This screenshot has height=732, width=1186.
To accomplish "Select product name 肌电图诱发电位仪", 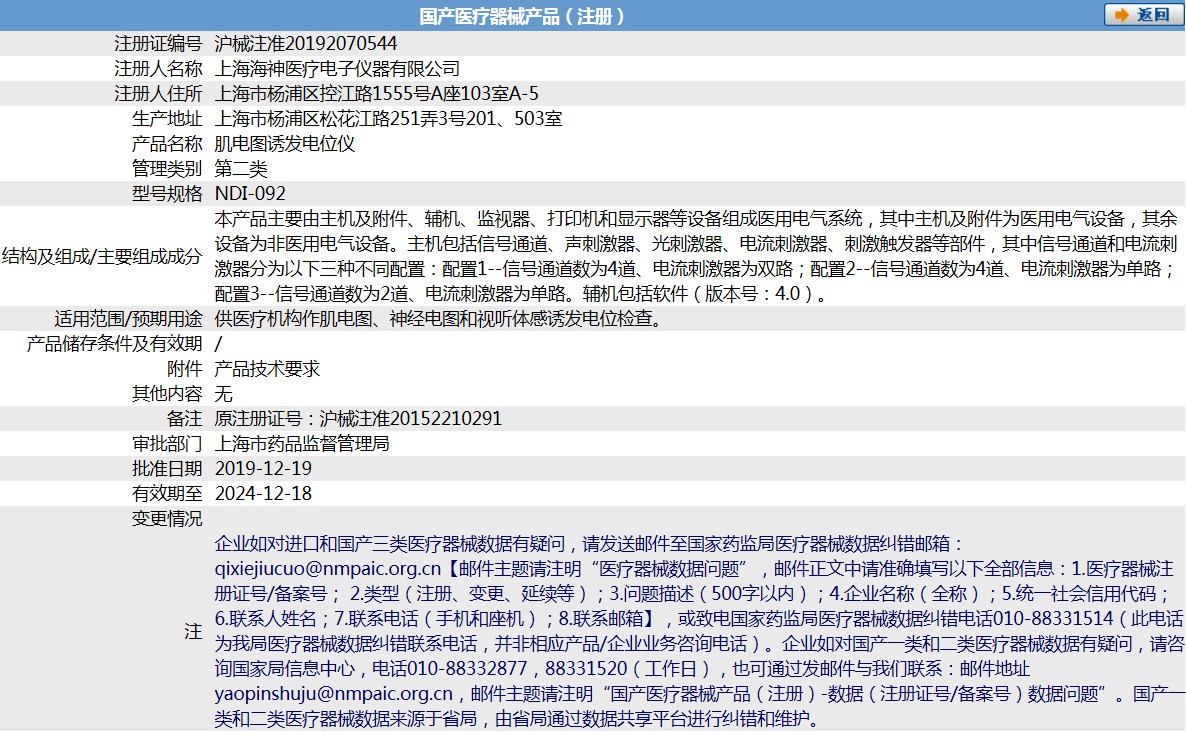I will (x=284, y=144).
